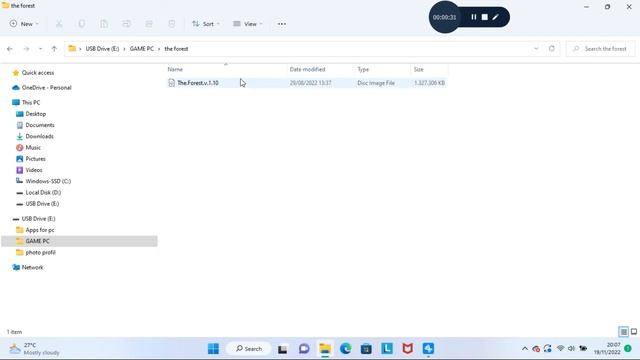Click the recording pen annotate icon
The height and width of the screenshot is (360, 640).
coord(496,17)
